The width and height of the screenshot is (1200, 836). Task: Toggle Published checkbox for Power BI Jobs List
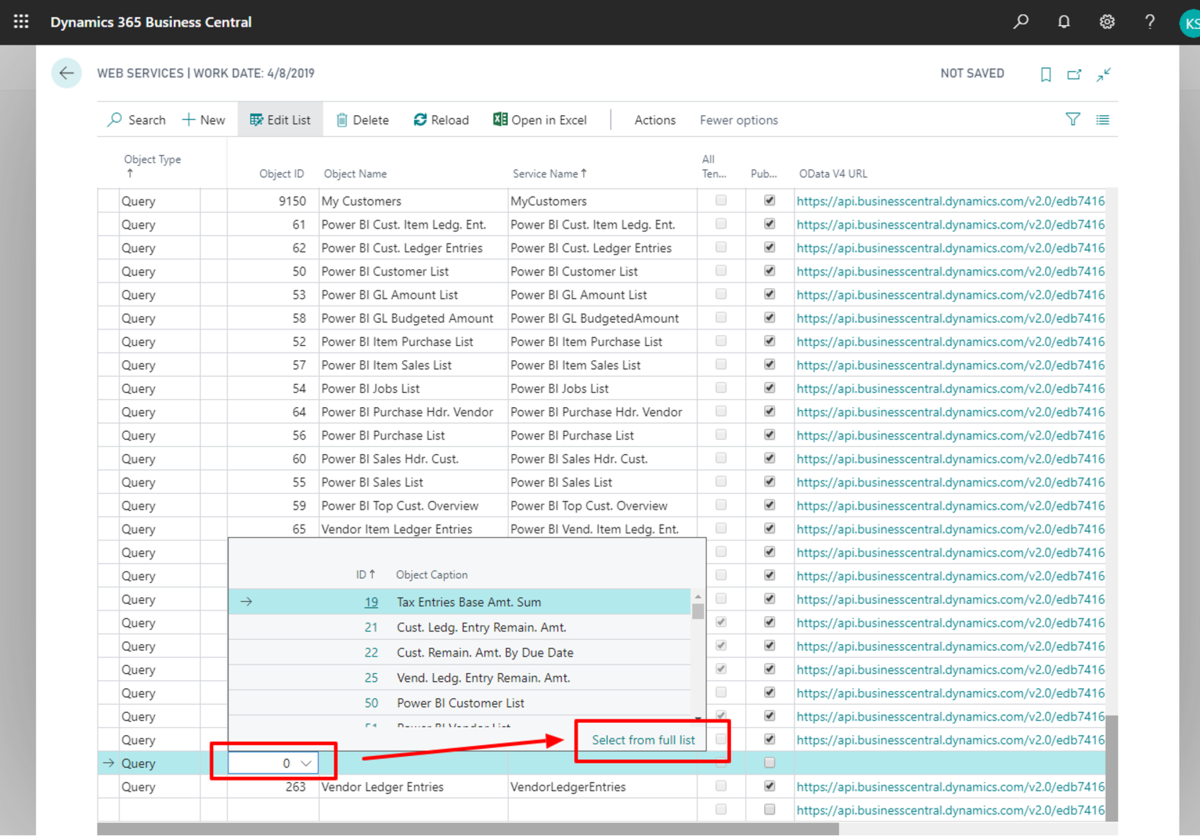click(769, 388)
